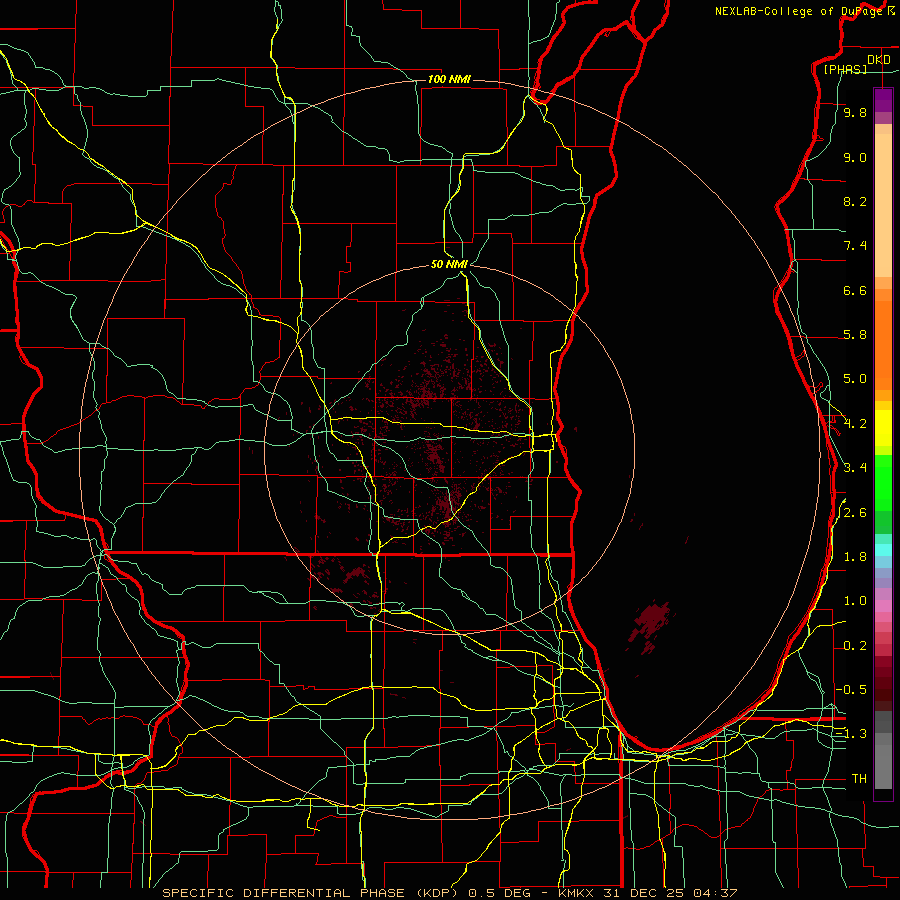Image resolution: width=900 pixels, height=900 pixels.
Task: Select the 1.8 value on the scale
Action: point(855,557)
